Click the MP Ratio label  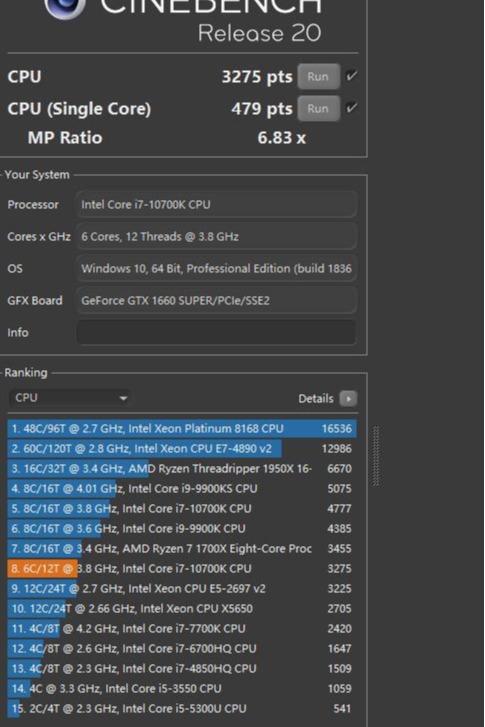(65, 138)
